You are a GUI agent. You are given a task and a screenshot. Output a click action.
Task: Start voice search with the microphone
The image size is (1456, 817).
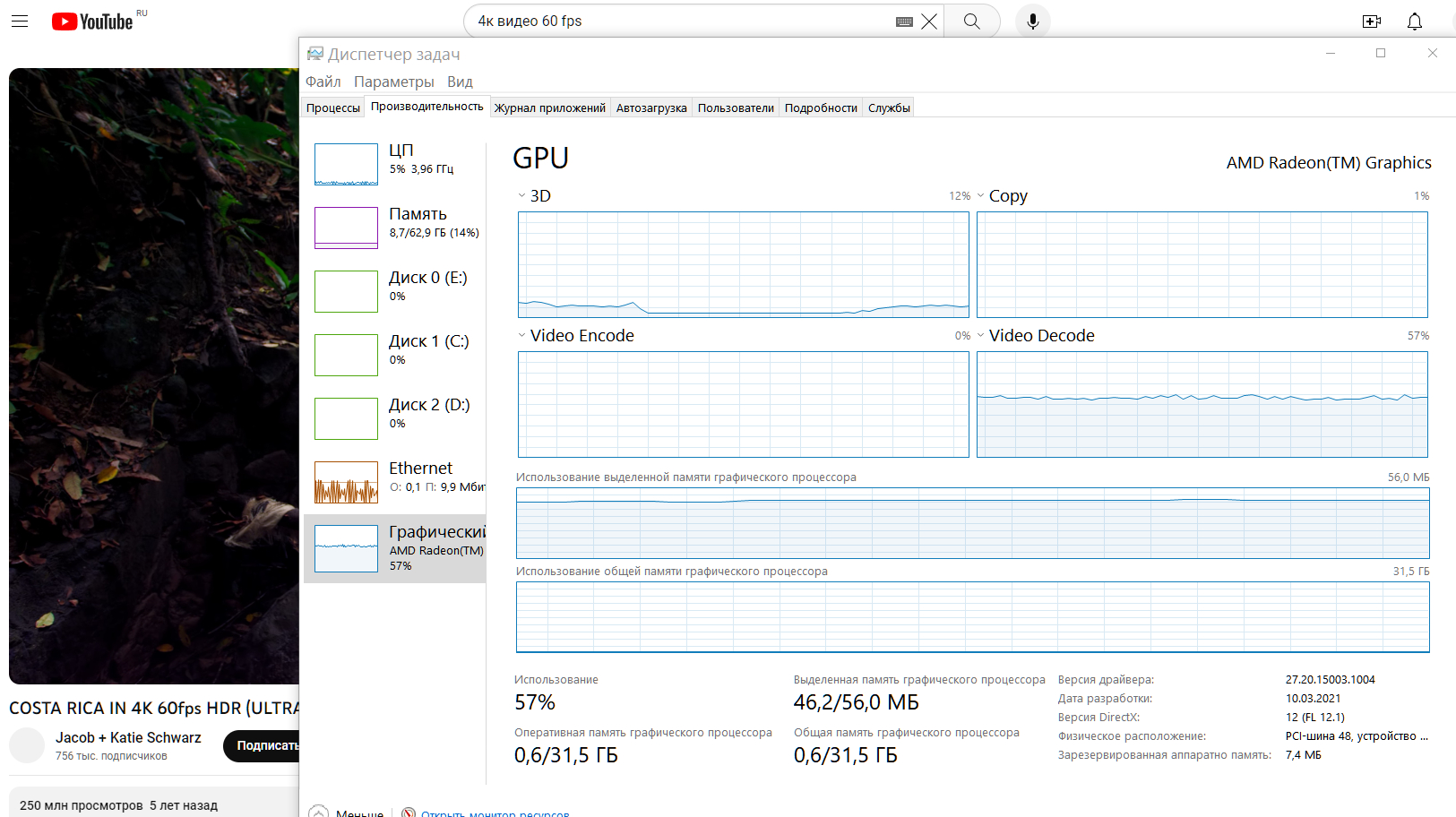tap(1032, 21)
